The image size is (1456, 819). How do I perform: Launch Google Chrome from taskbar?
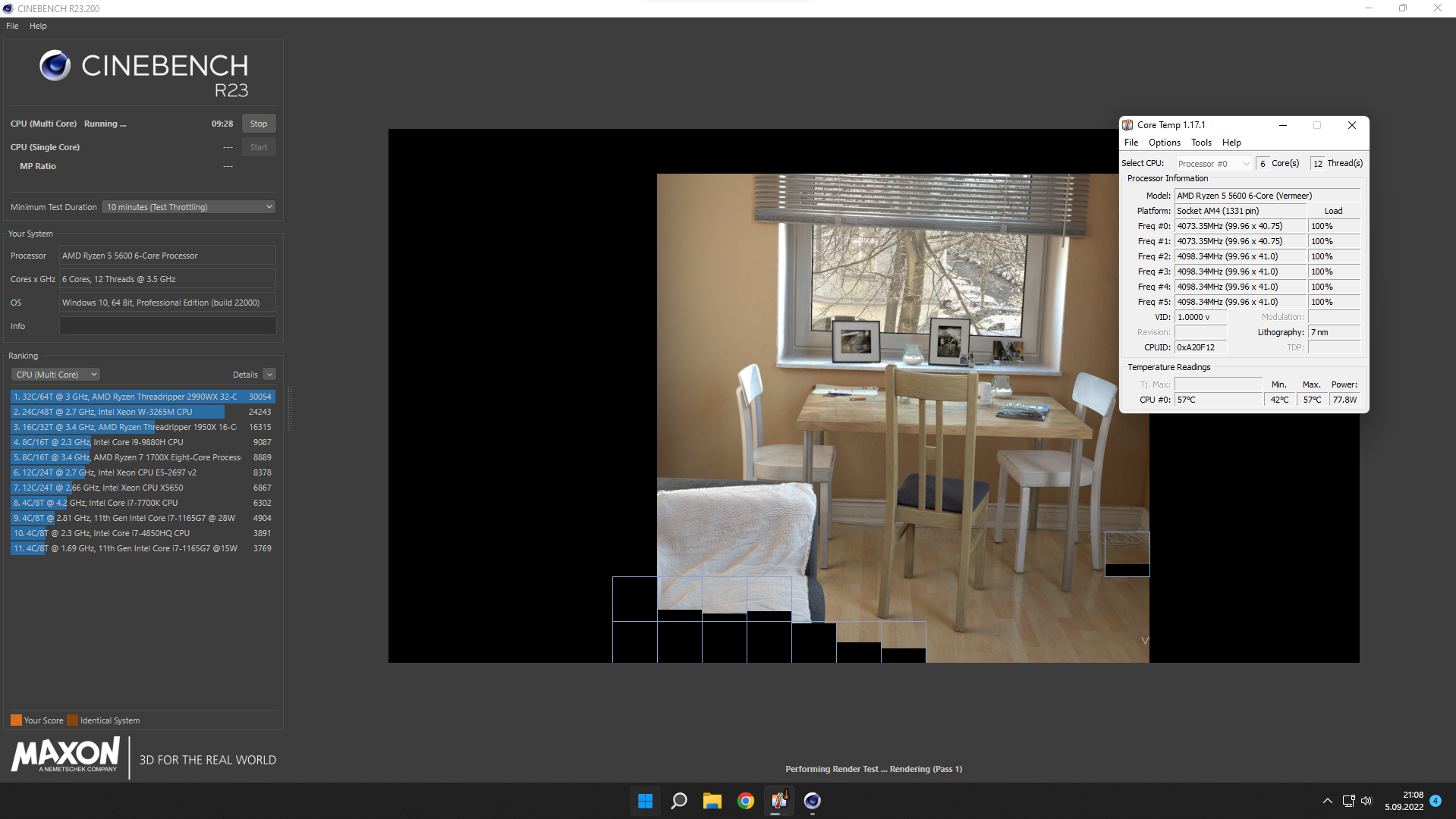pyautogui.click(x=745, y=801)
